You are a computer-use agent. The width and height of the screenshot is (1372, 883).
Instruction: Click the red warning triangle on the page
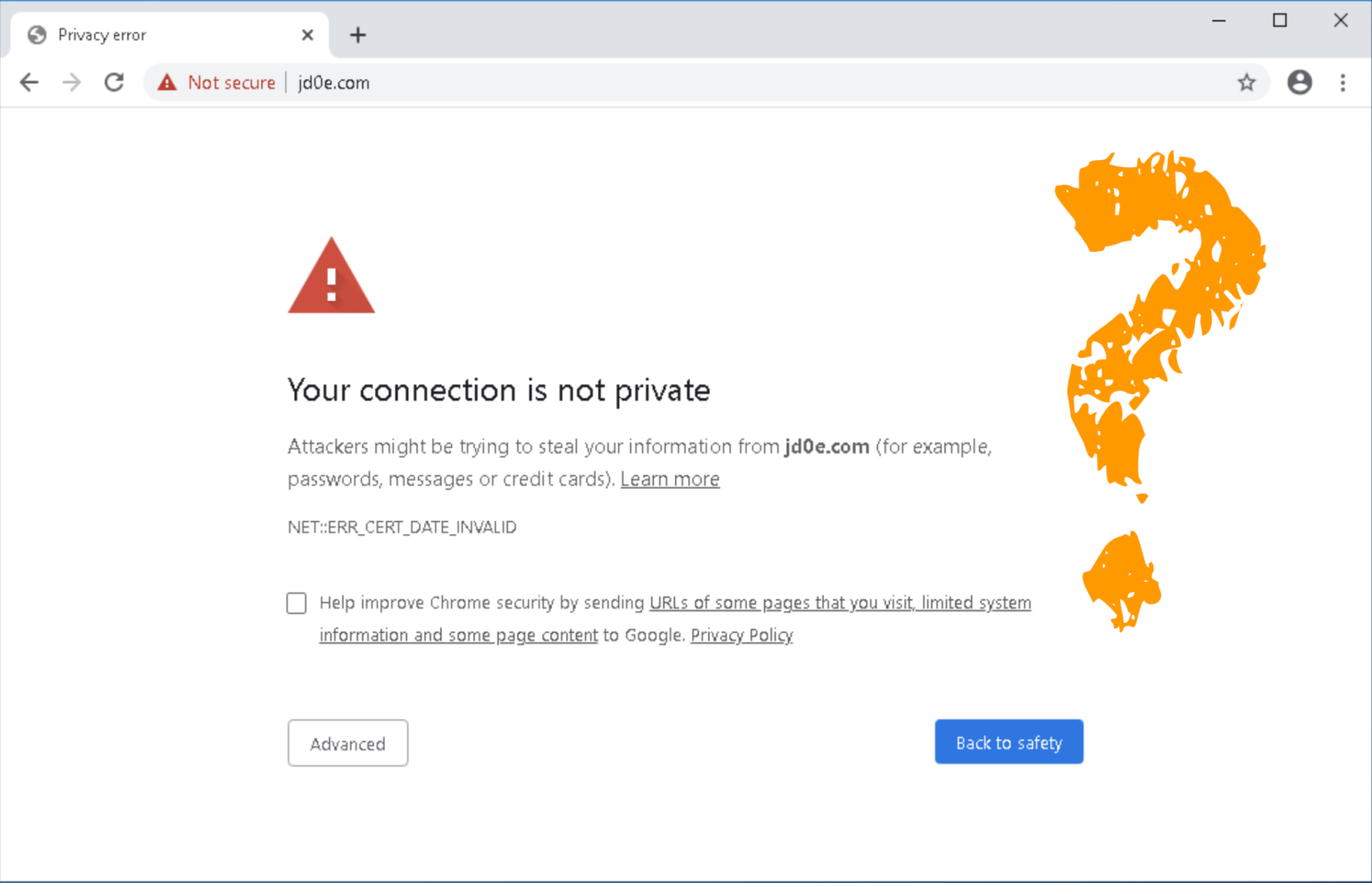click(x=331, y=282)
